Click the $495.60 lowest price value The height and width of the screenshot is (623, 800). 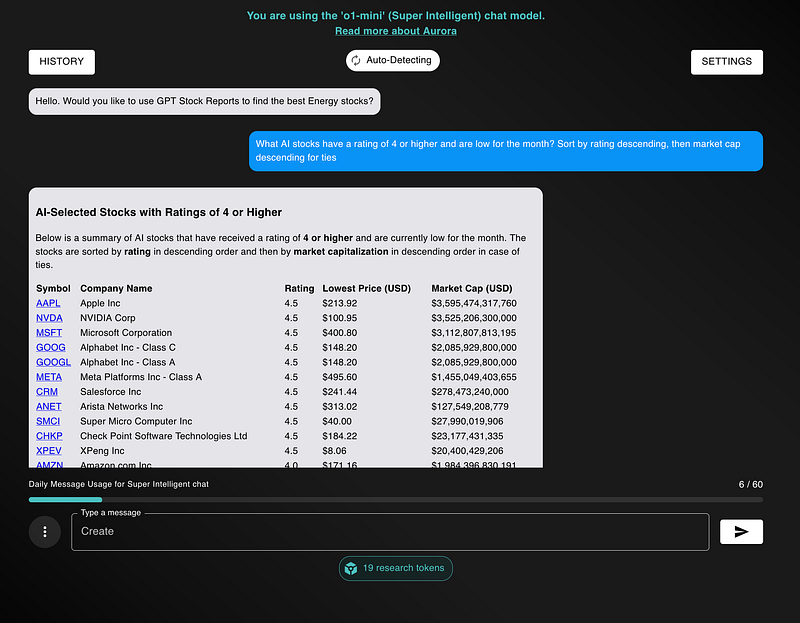coord(339,377)
